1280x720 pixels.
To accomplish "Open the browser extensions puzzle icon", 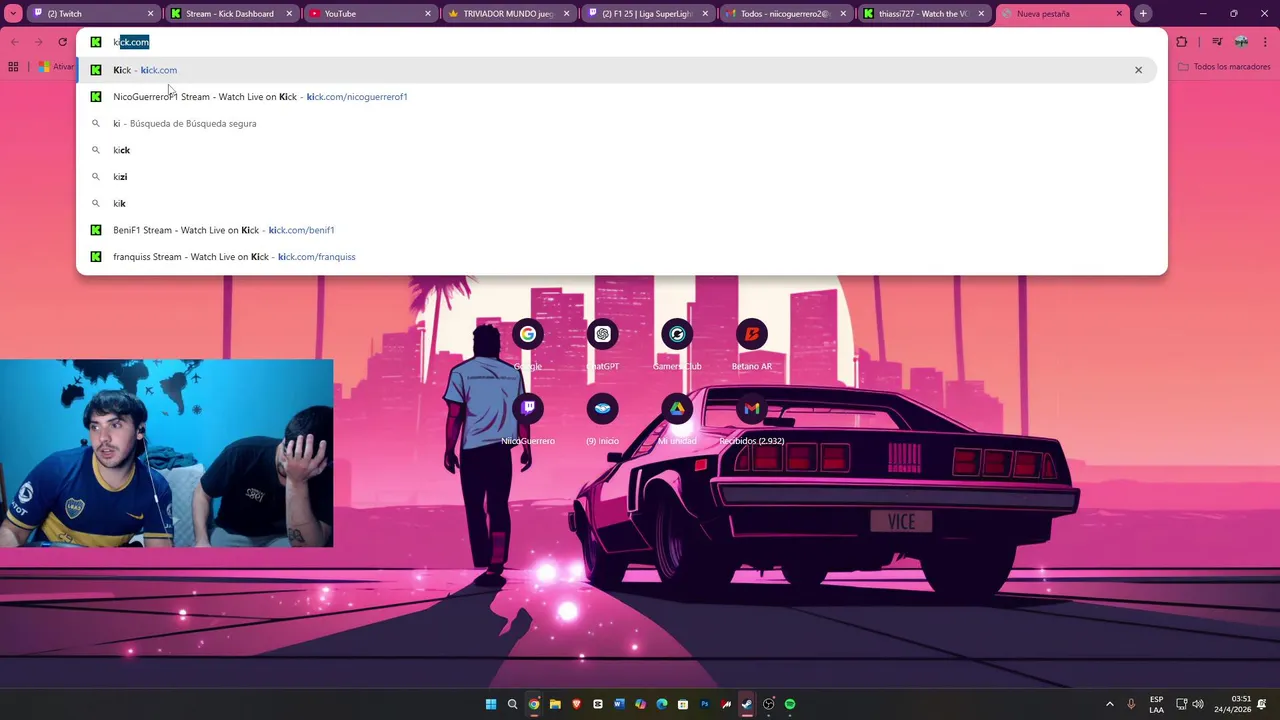I will 1181,42.
